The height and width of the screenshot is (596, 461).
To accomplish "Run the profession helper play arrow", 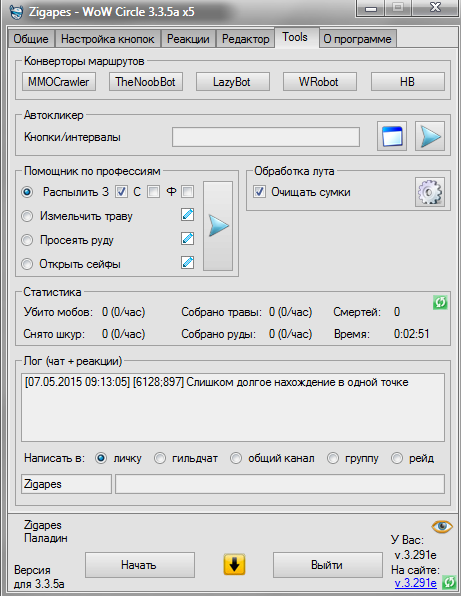I will coord(218,226).
